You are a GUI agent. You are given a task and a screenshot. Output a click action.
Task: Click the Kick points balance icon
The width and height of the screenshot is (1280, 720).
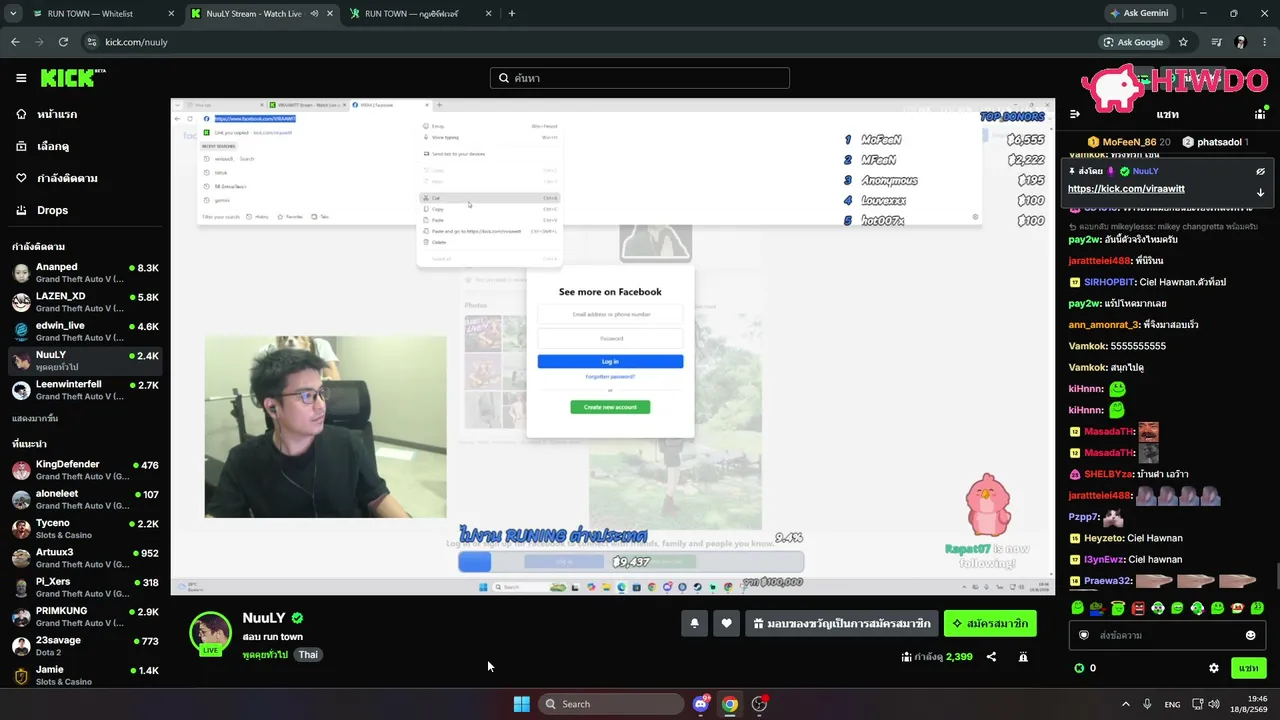[x=1079, y=668]
